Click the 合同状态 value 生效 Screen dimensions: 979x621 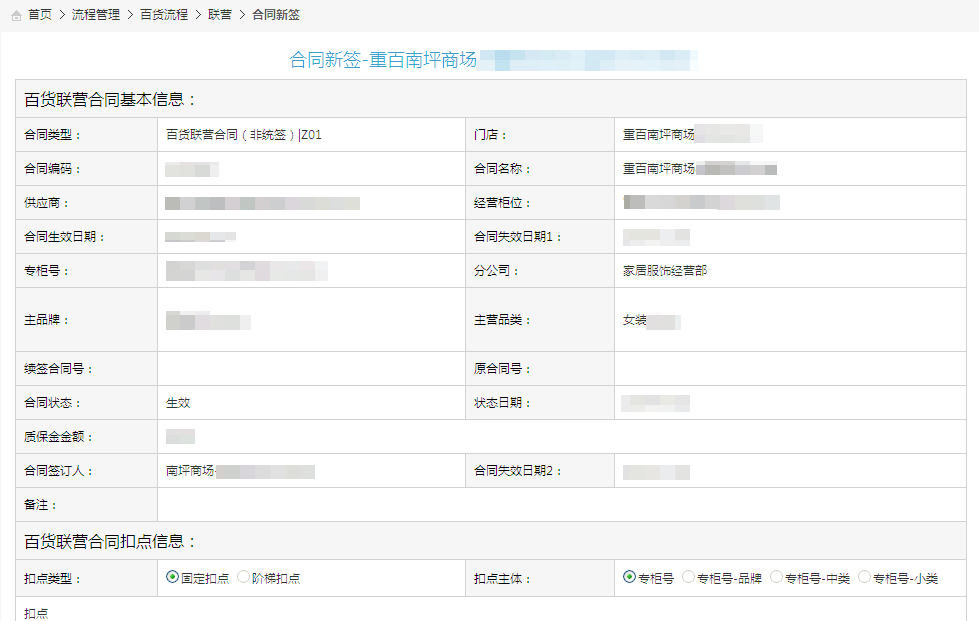click(x=178, y=403)
